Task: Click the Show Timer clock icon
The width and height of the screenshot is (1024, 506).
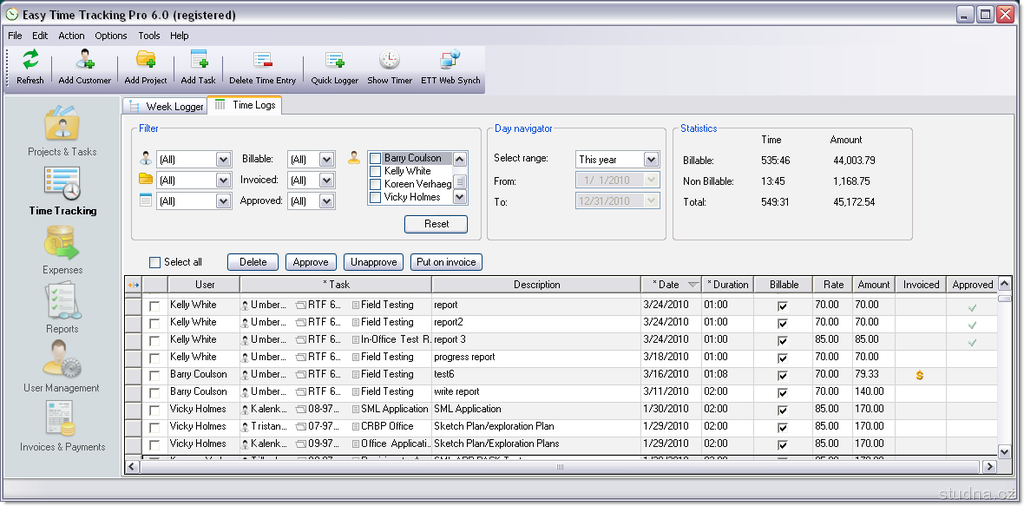Action: (x=389, y=61)
